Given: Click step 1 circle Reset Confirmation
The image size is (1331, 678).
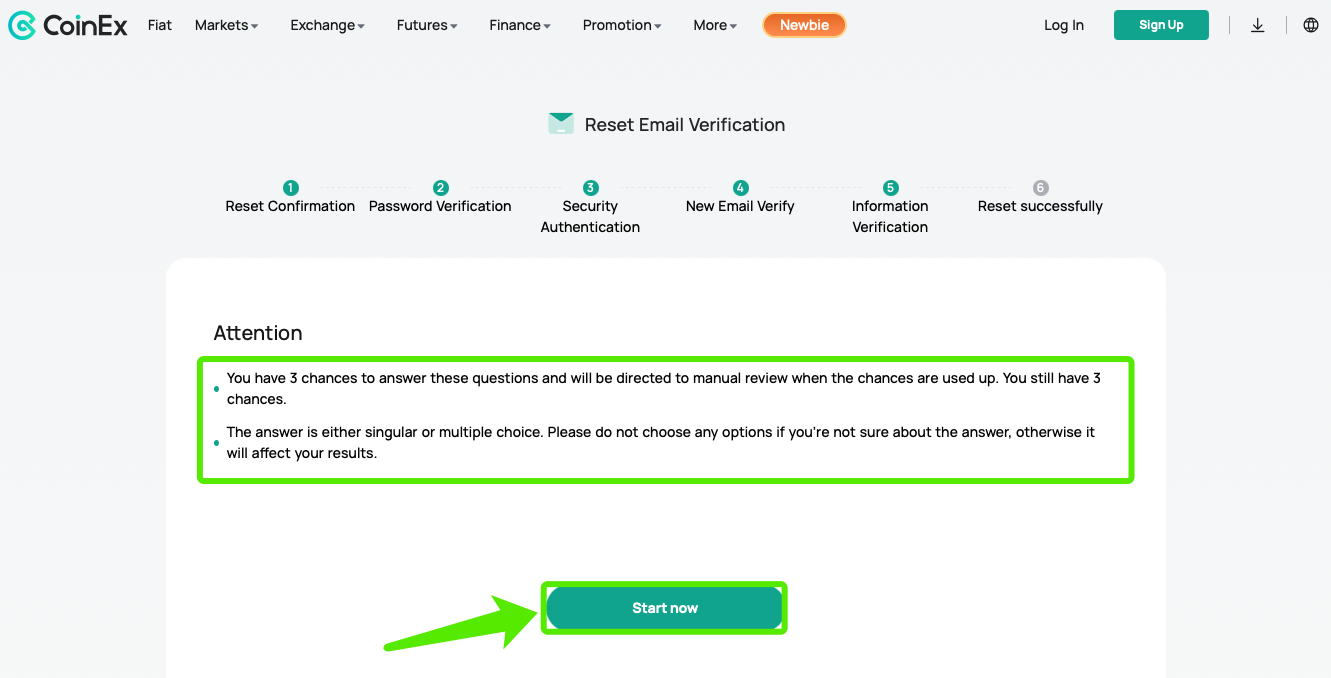Looking at the screenshot, I should point(290,188).
